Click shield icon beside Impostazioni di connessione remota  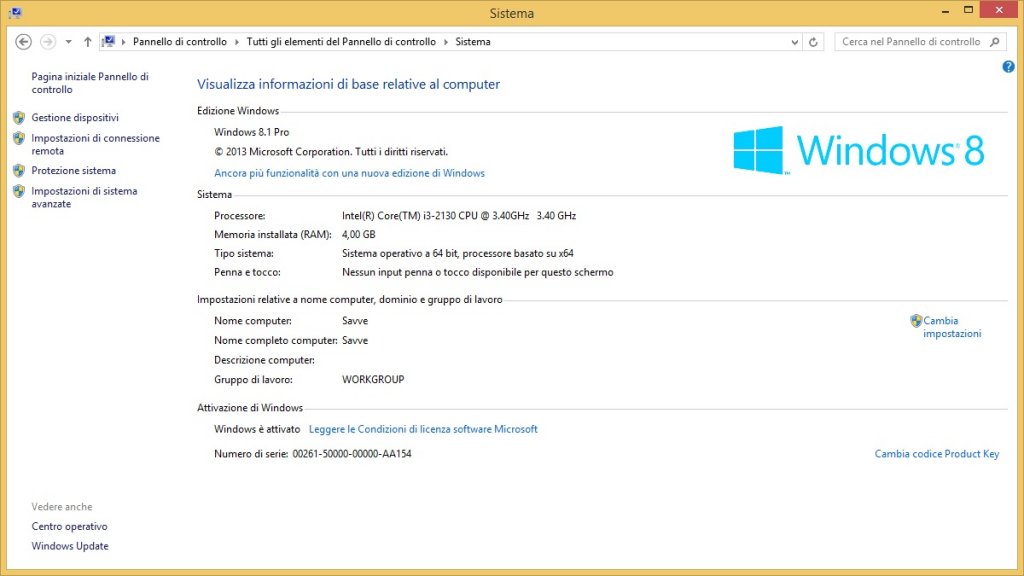19,138
